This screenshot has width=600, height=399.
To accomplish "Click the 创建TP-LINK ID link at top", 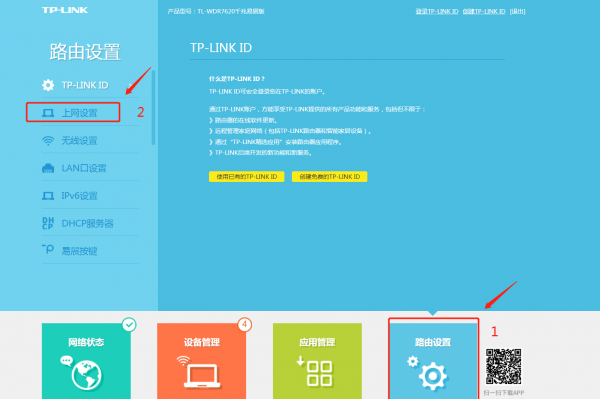I will click(484, 11).
